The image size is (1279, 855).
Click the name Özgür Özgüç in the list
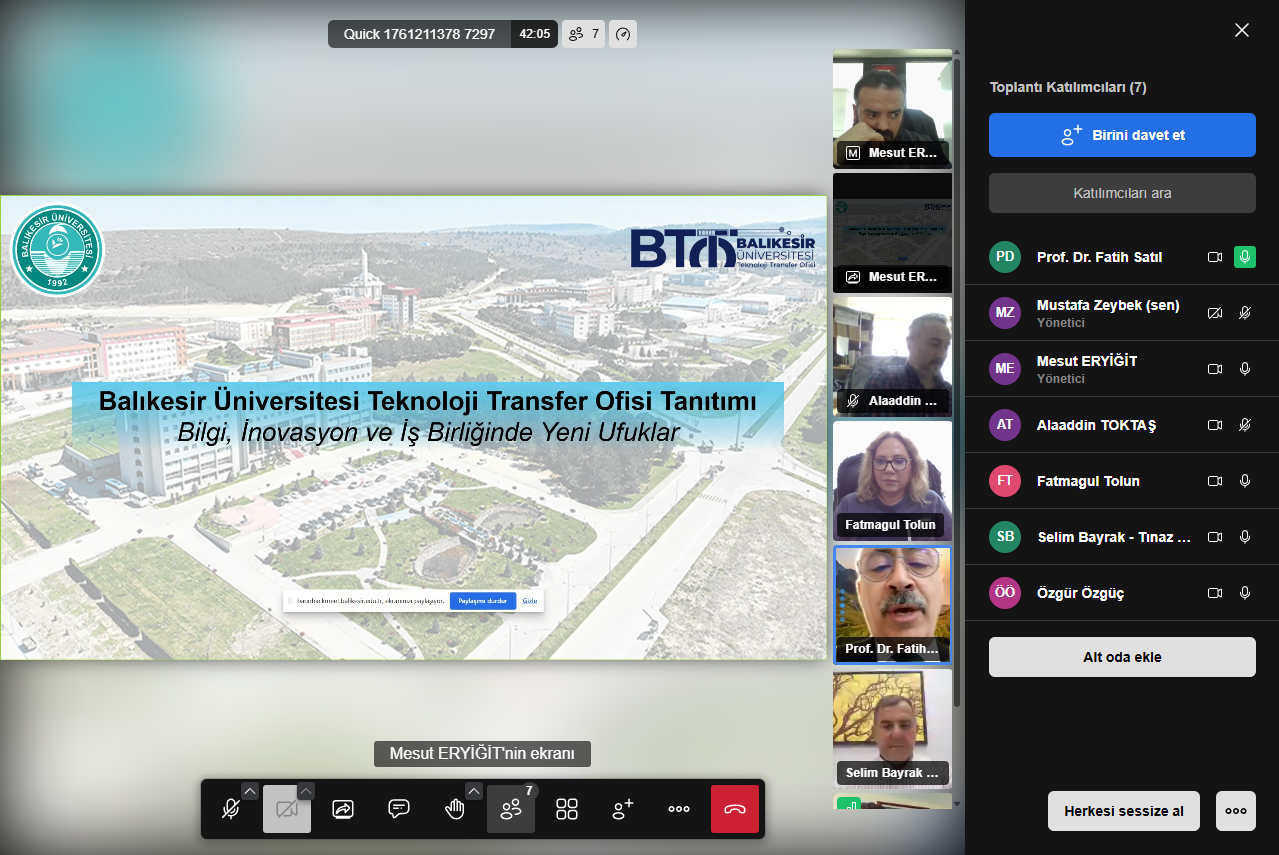pyautogui.click(x=1081, y=593)
